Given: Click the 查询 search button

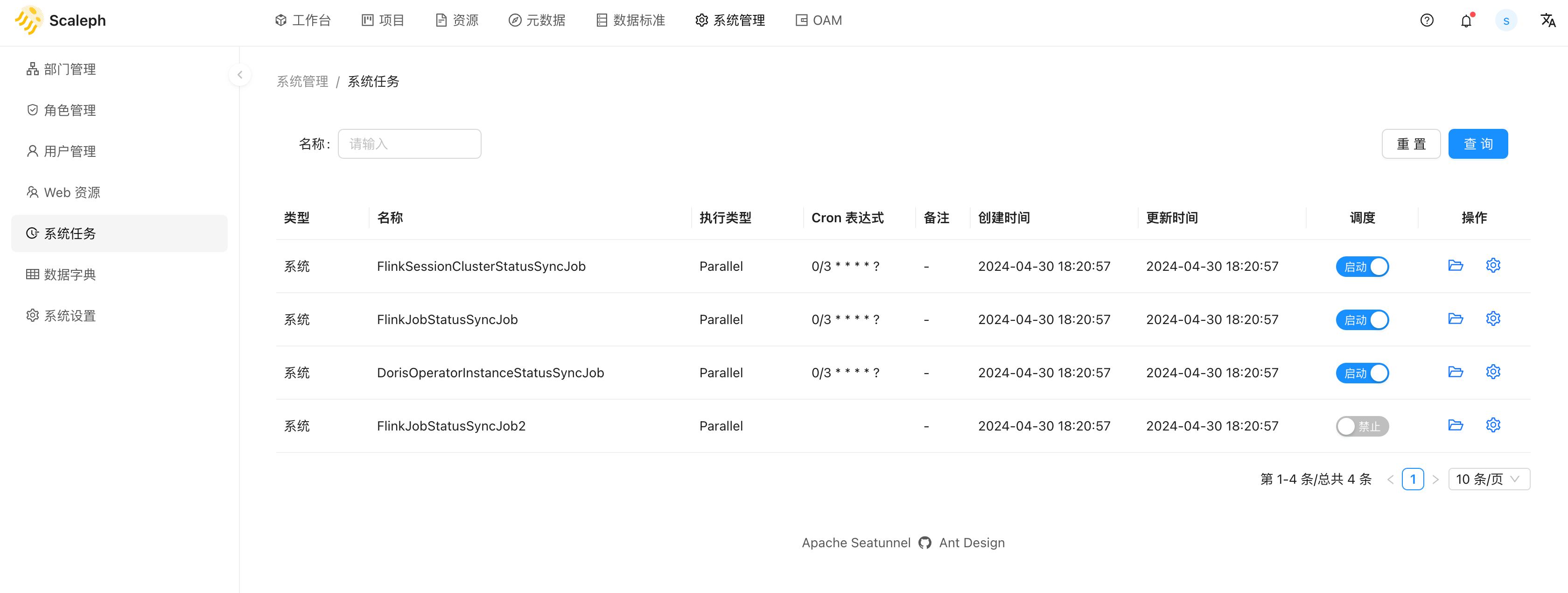Looking at the screenshot, I should 1478,144.
